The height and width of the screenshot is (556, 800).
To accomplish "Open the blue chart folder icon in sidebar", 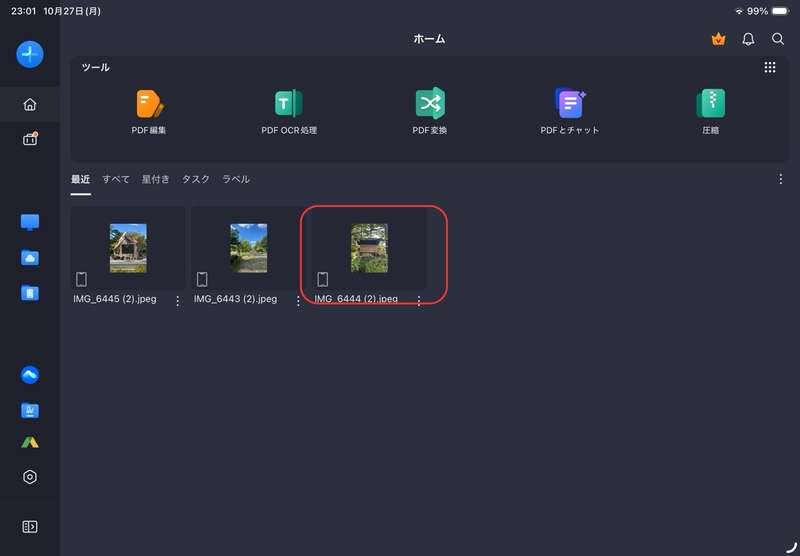I will click(x=30, y=410).
